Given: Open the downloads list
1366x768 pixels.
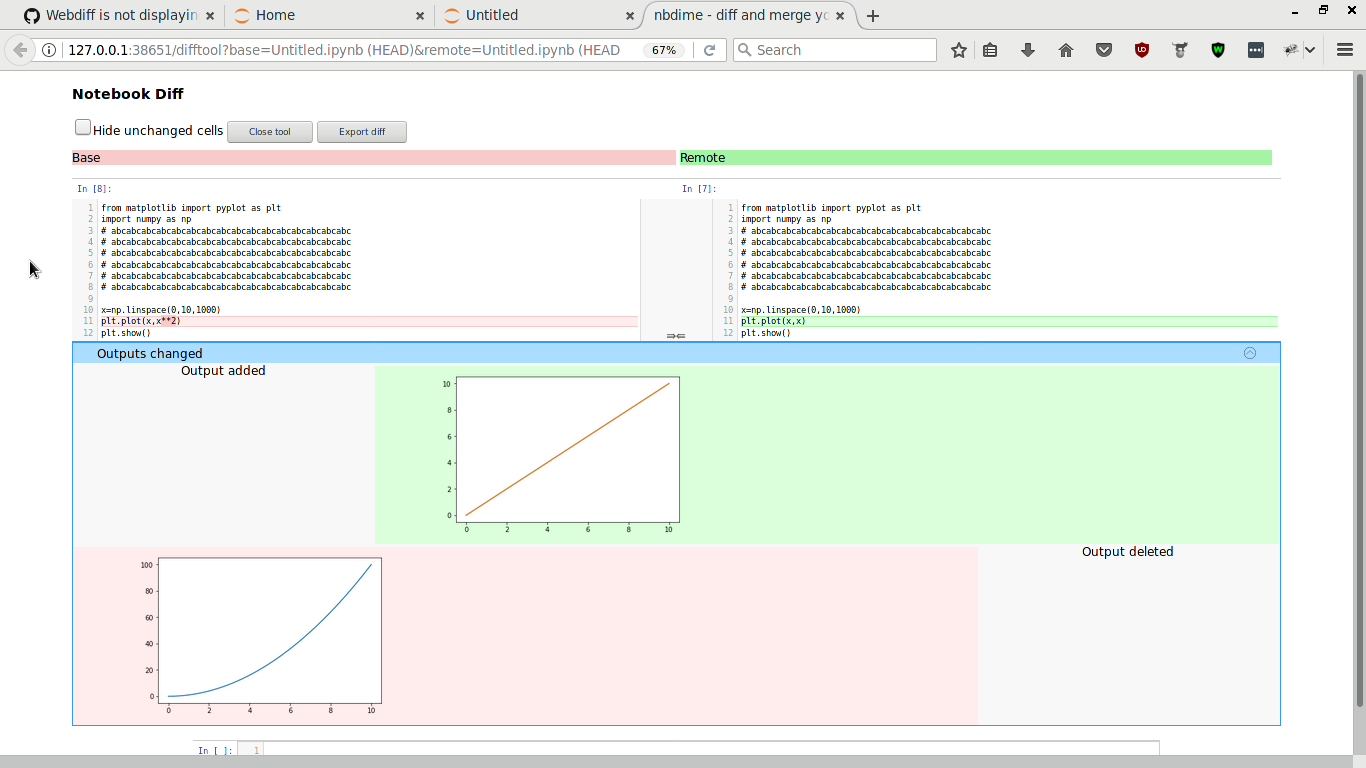Looking at the screenshot, I should pyautogui.click(x=1028, y=49).
